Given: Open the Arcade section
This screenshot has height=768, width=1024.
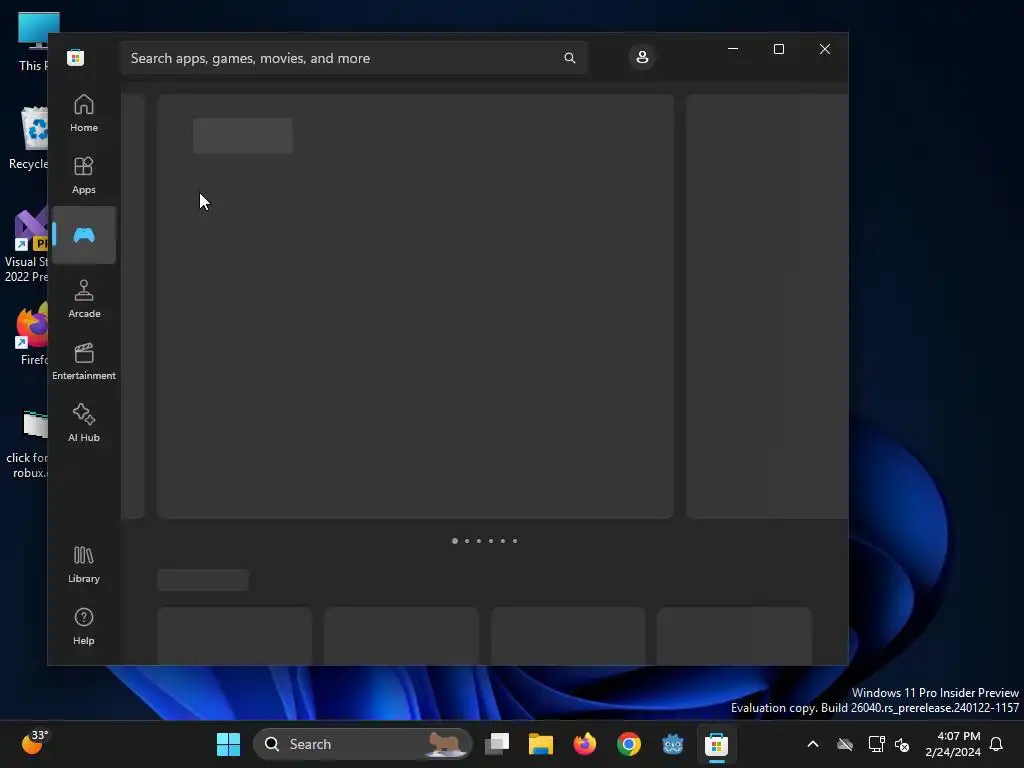Looking at the screenshot, I should pos(84,300).
